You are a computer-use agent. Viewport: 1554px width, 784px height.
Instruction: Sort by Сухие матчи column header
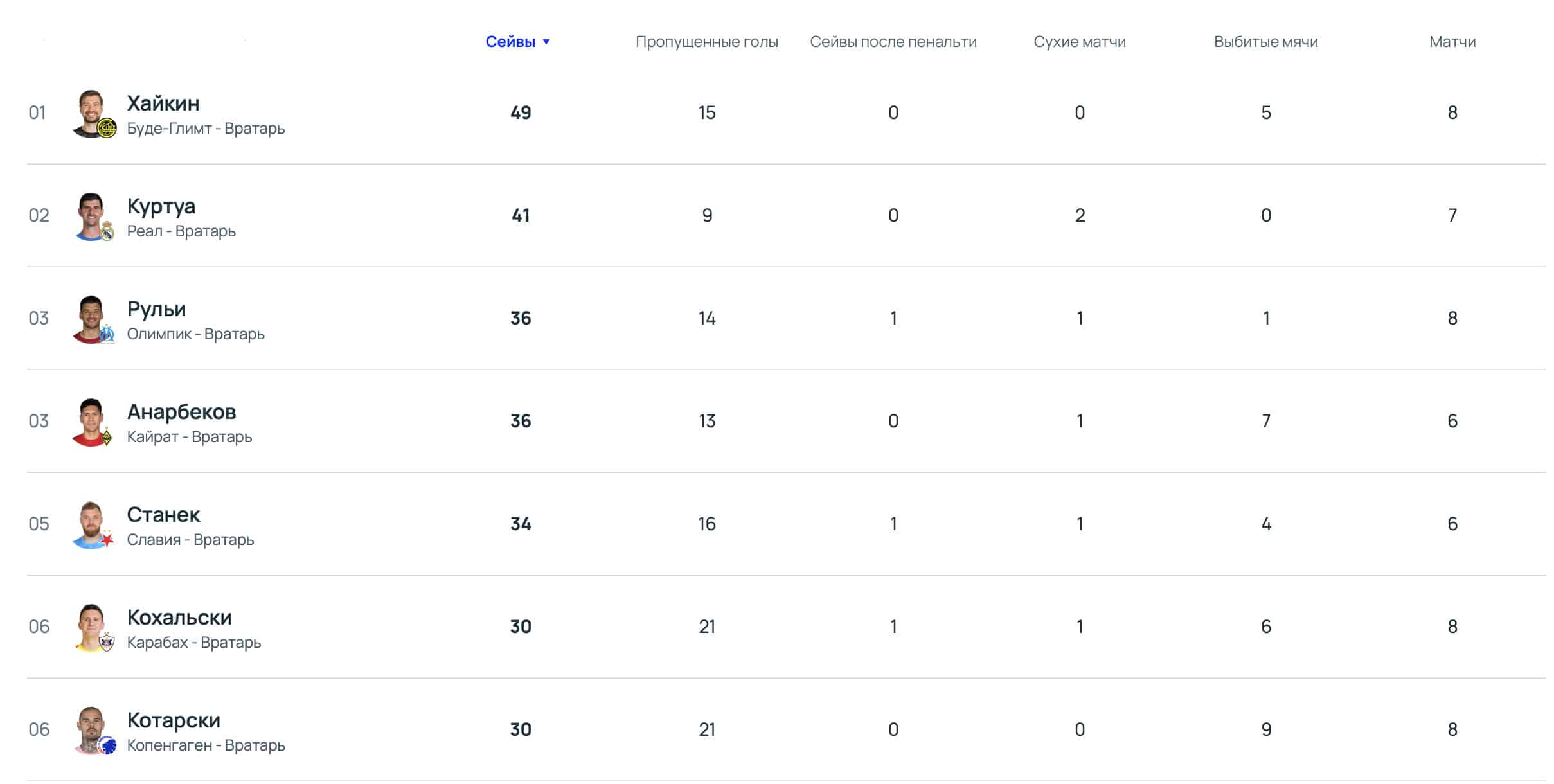[x=1079, y=42]
